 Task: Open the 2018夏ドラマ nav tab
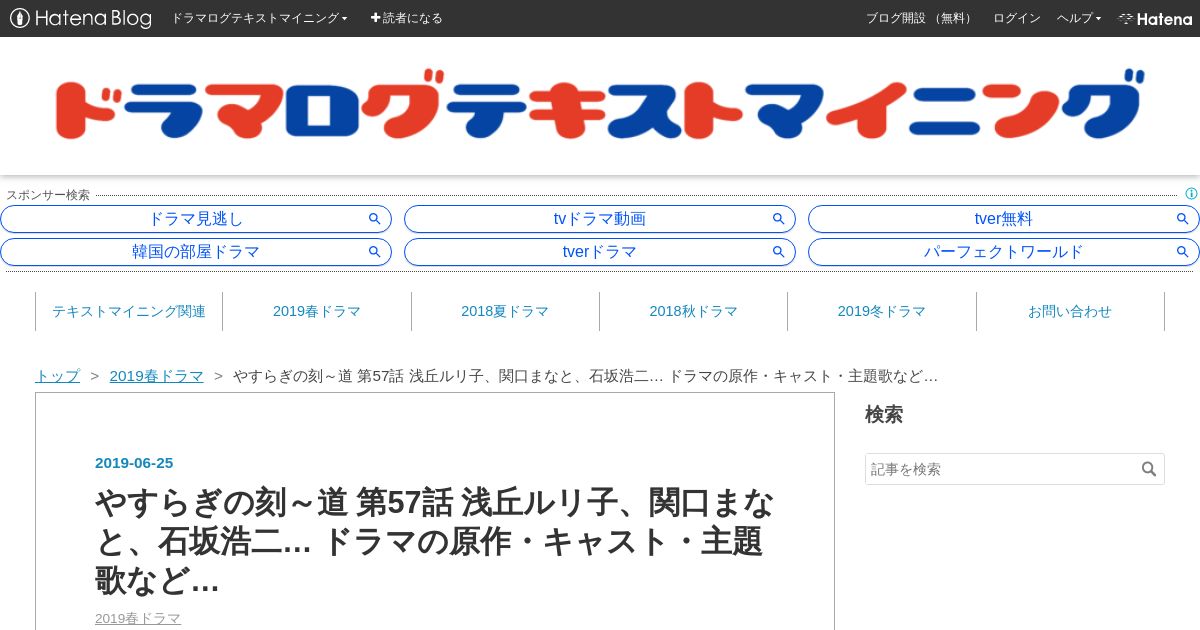pyautogui.click(x=505, y=311)
